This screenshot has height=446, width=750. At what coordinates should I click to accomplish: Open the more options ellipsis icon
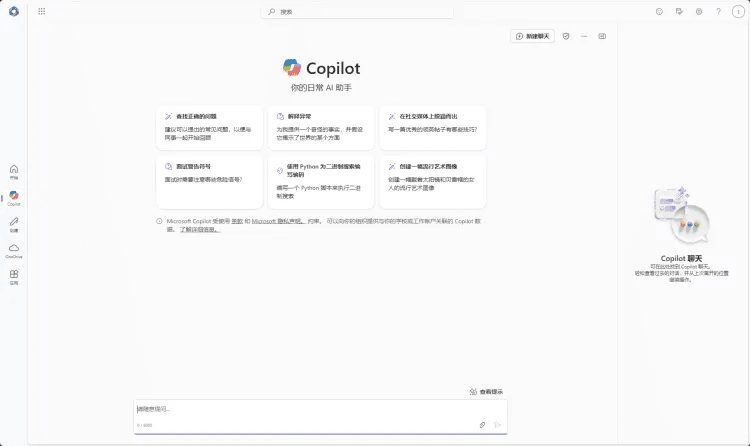584,36
